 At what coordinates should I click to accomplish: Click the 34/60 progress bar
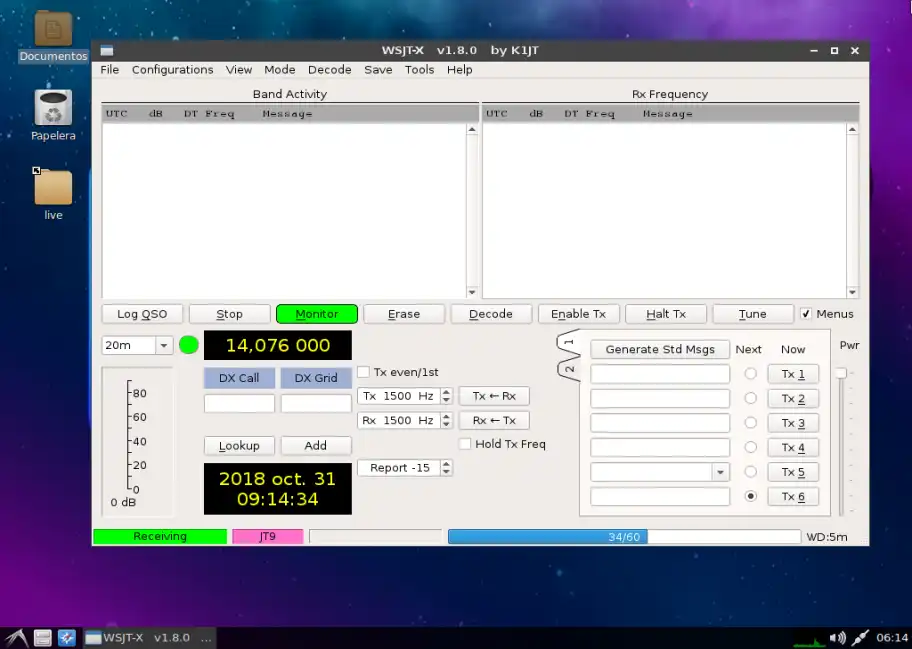(x=624, y=536)
